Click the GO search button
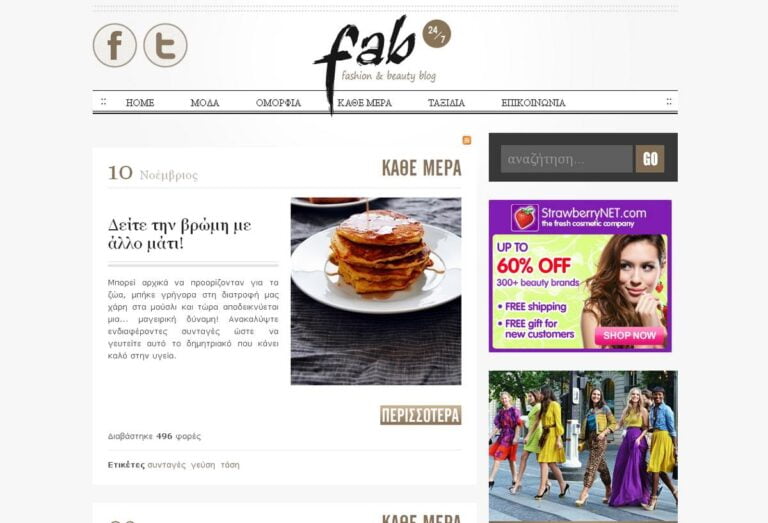 650,159
